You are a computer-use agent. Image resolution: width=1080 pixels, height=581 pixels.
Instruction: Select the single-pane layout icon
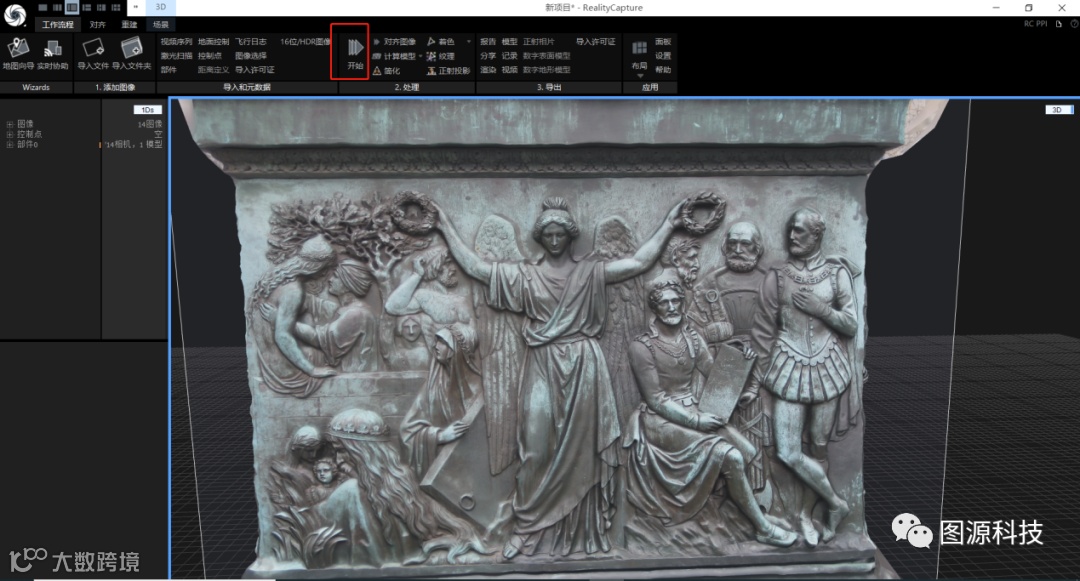click(x=43, y=8)
